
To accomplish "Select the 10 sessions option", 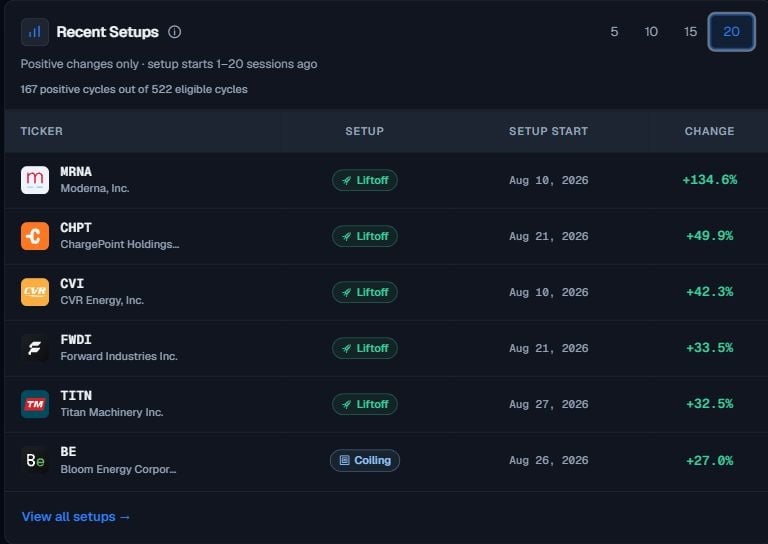I will point(651,32).
